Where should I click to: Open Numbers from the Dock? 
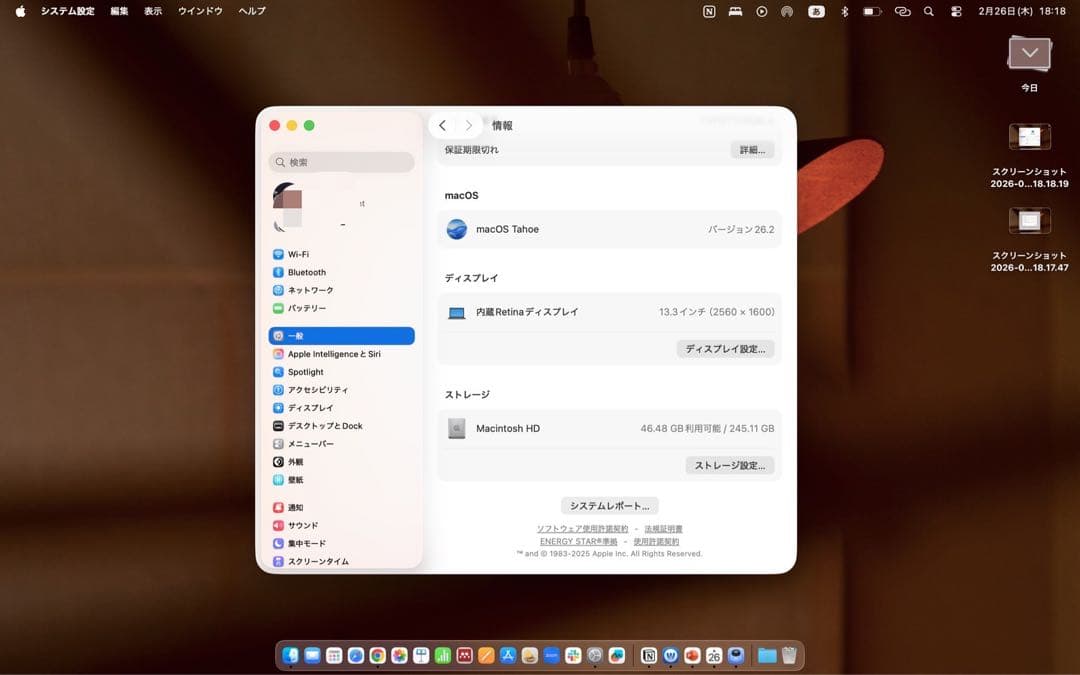(443, 656)
